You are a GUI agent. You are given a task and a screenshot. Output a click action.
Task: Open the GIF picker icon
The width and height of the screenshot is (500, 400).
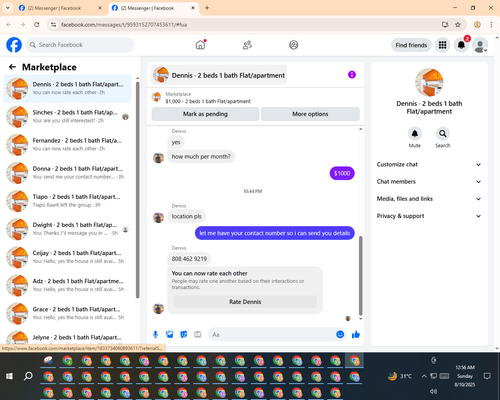198,334
